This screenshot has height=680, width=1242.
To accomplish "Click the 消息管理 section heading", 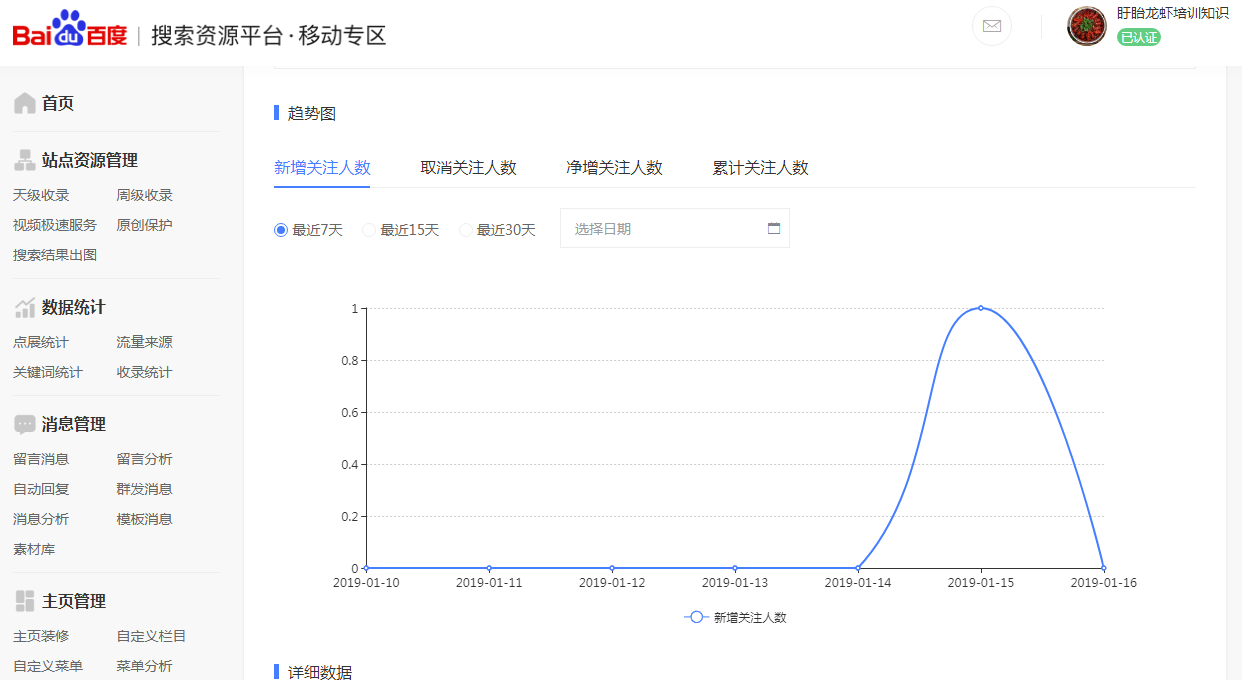I will [x=74, y=424].
